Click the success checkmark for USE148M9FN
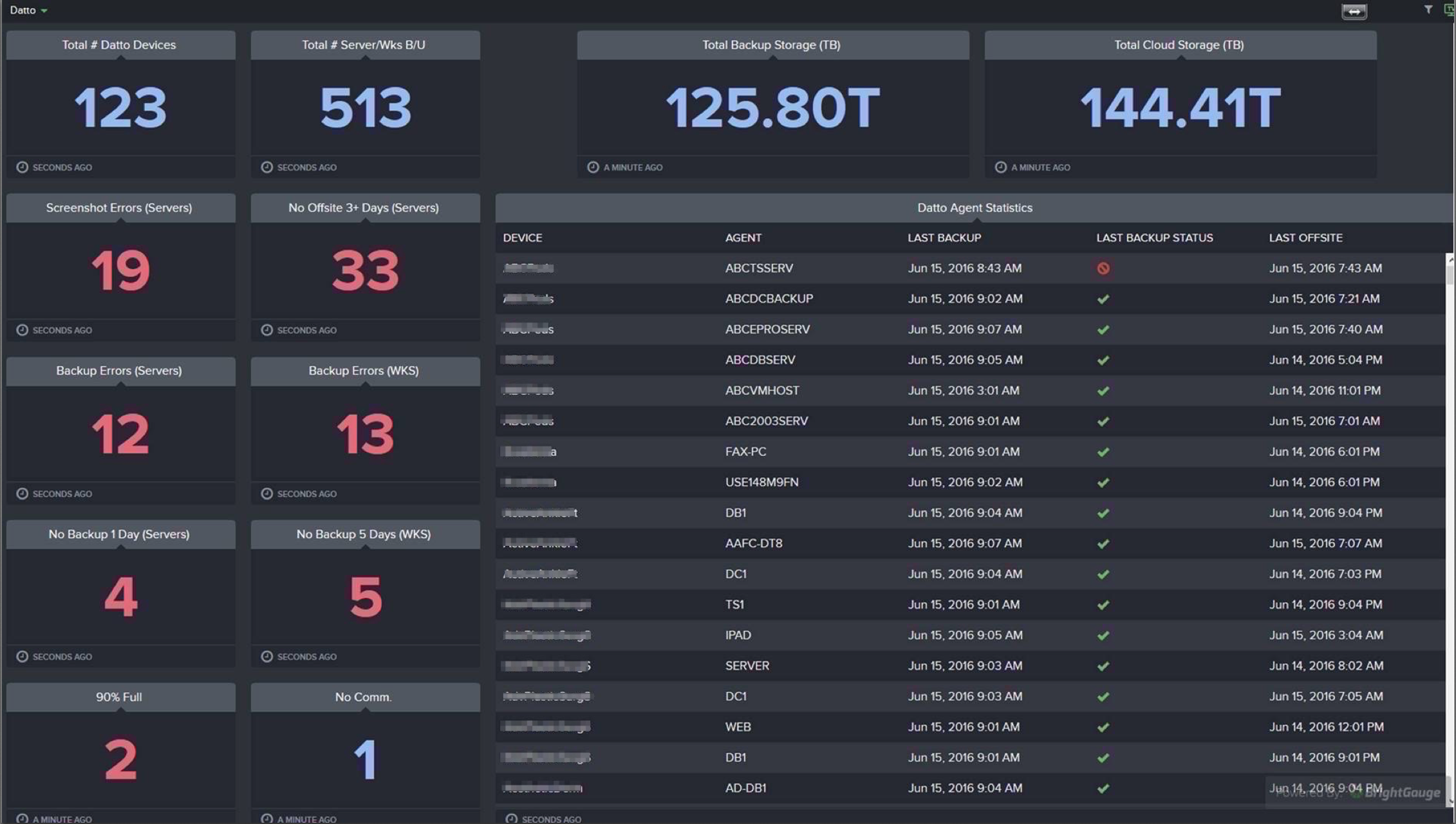1456x824 pixels. click(x=1103, y=483)
